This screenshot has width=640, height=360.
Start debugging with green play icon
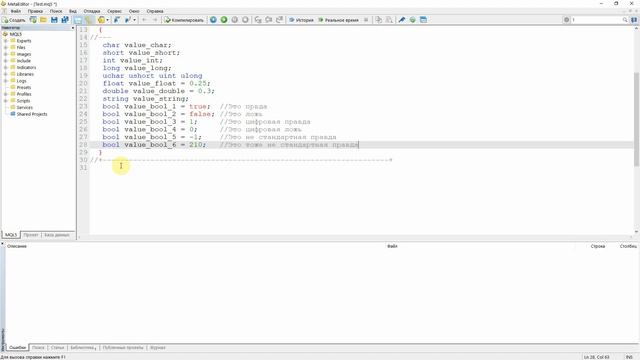click(x=224, y=20)
